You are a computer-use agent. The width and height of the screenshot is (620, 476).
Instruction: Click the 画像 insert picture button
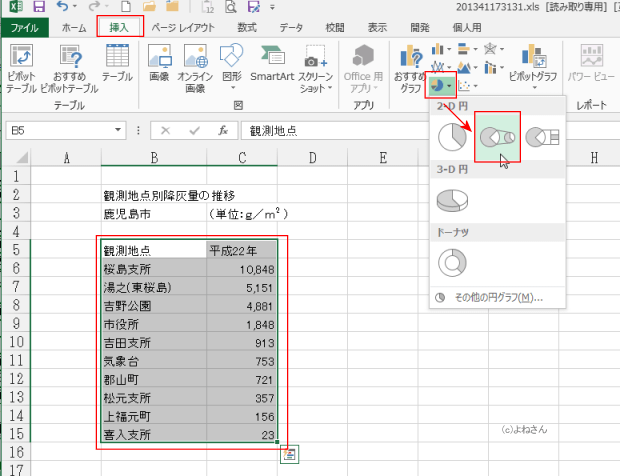coord(159,62)
